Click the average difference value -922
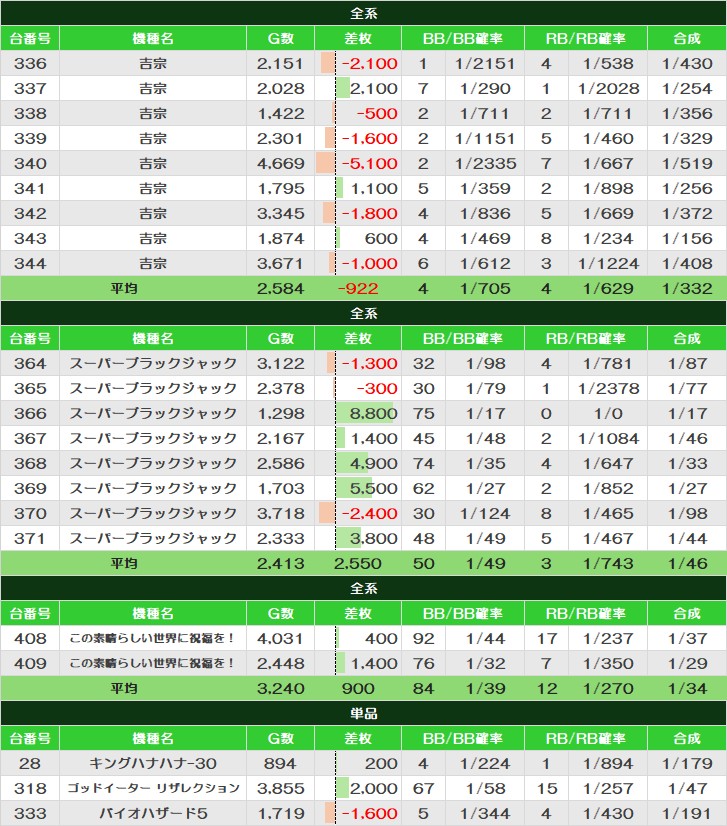The width and height of the screenshot is (727, 826). pyautogui.click(x=358, y=289)
